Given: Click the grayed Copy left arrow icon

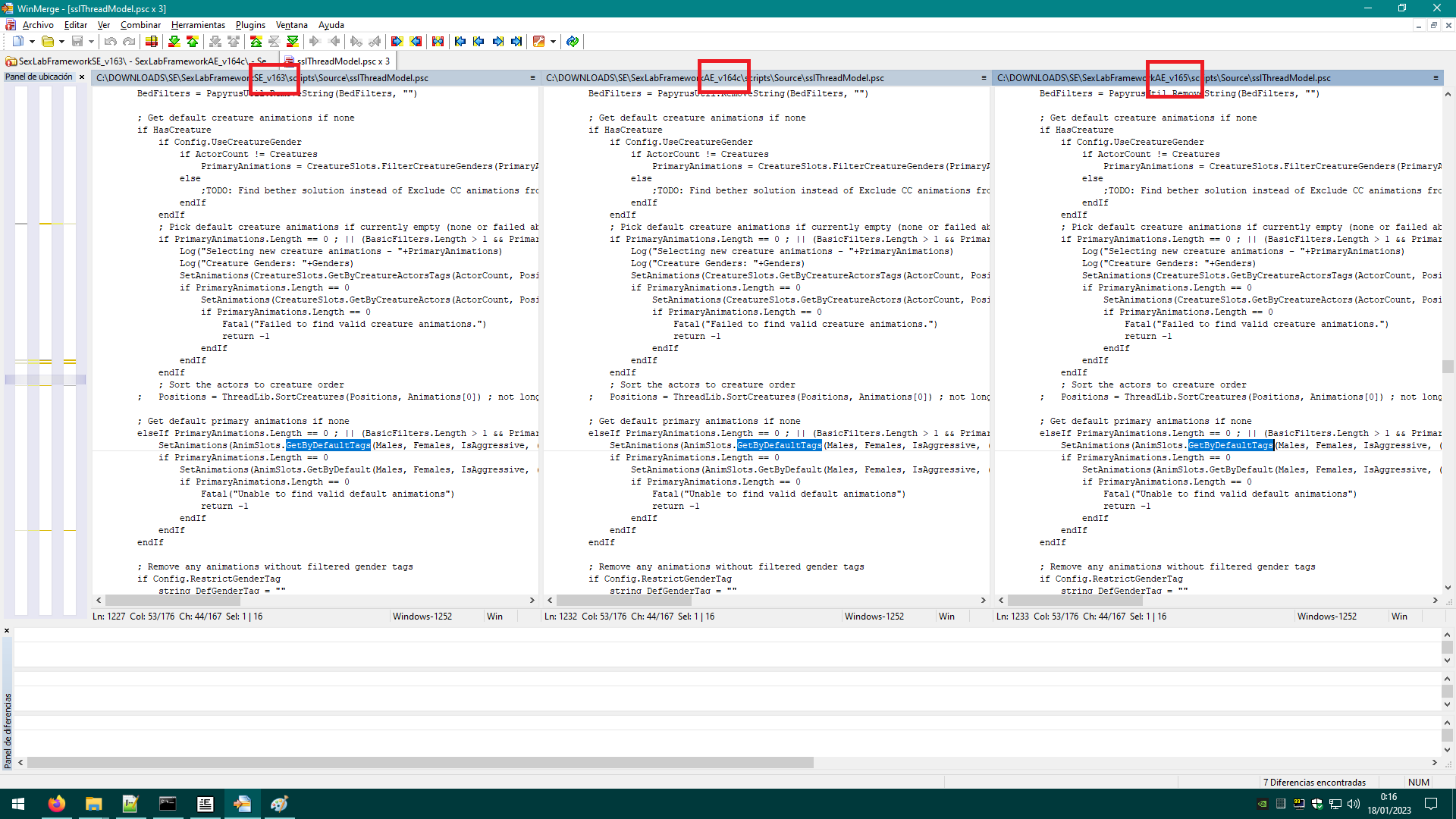Looking at the screenshot, I should [x=334, y=42].
